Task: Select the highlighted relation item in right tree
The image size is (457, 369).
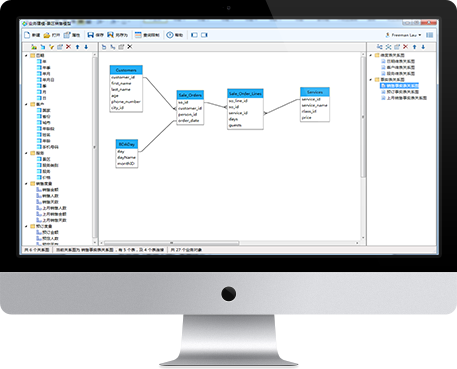Action: point(399,86)
